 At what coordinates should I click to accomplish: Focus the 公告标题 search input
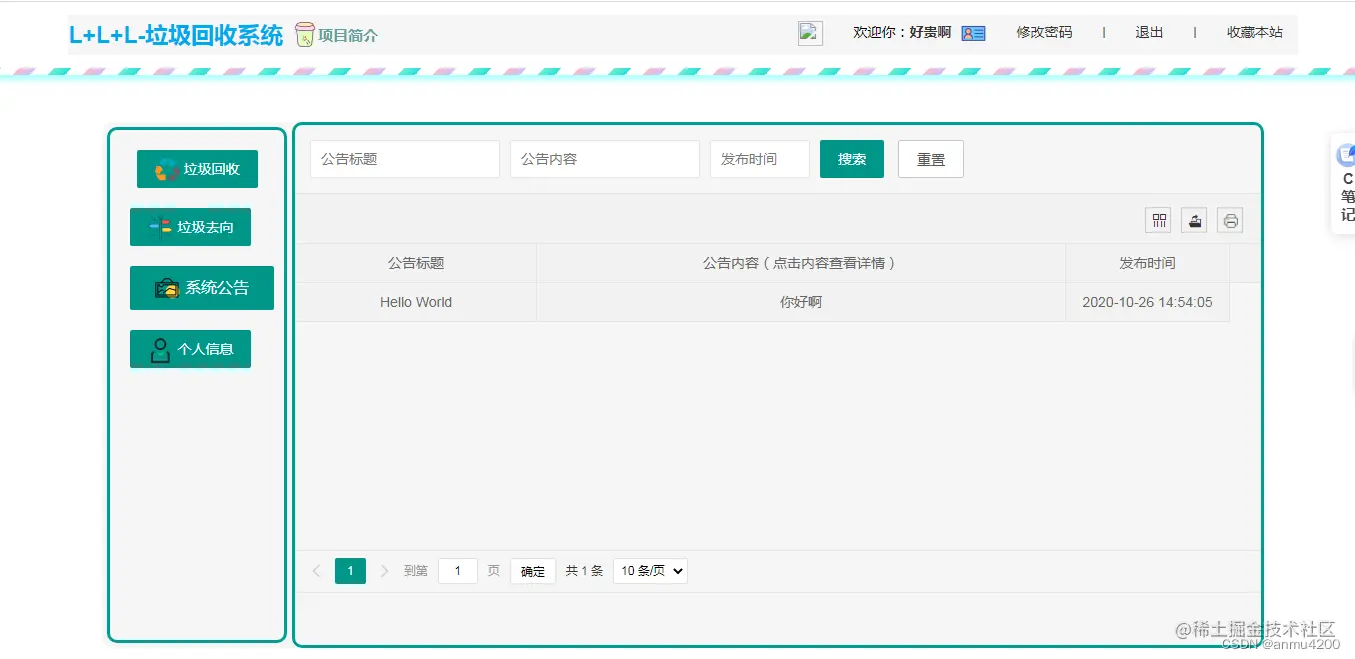tap(405, 159)
